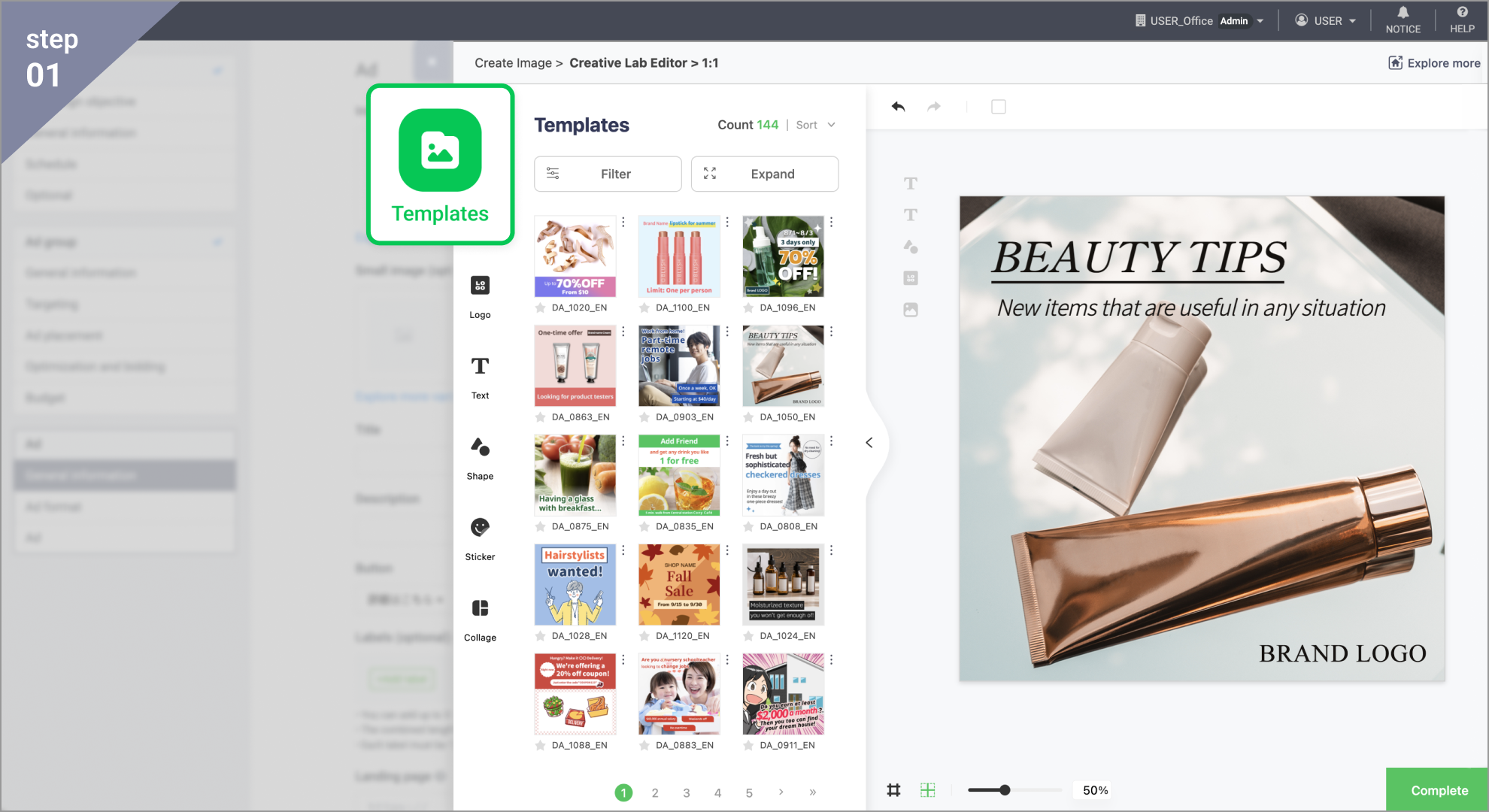The width and height of the screenshot is (1489, 812).
Task: Open the Templates tab
Action: (440, 165)
